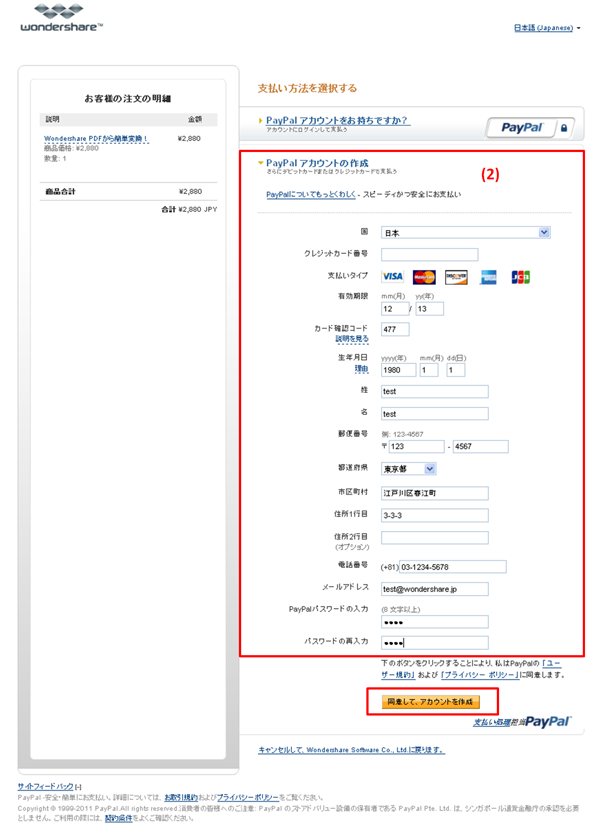Click 理由 link beside birth date
Screen dimensions: 600x827
(x=361, y=369)
